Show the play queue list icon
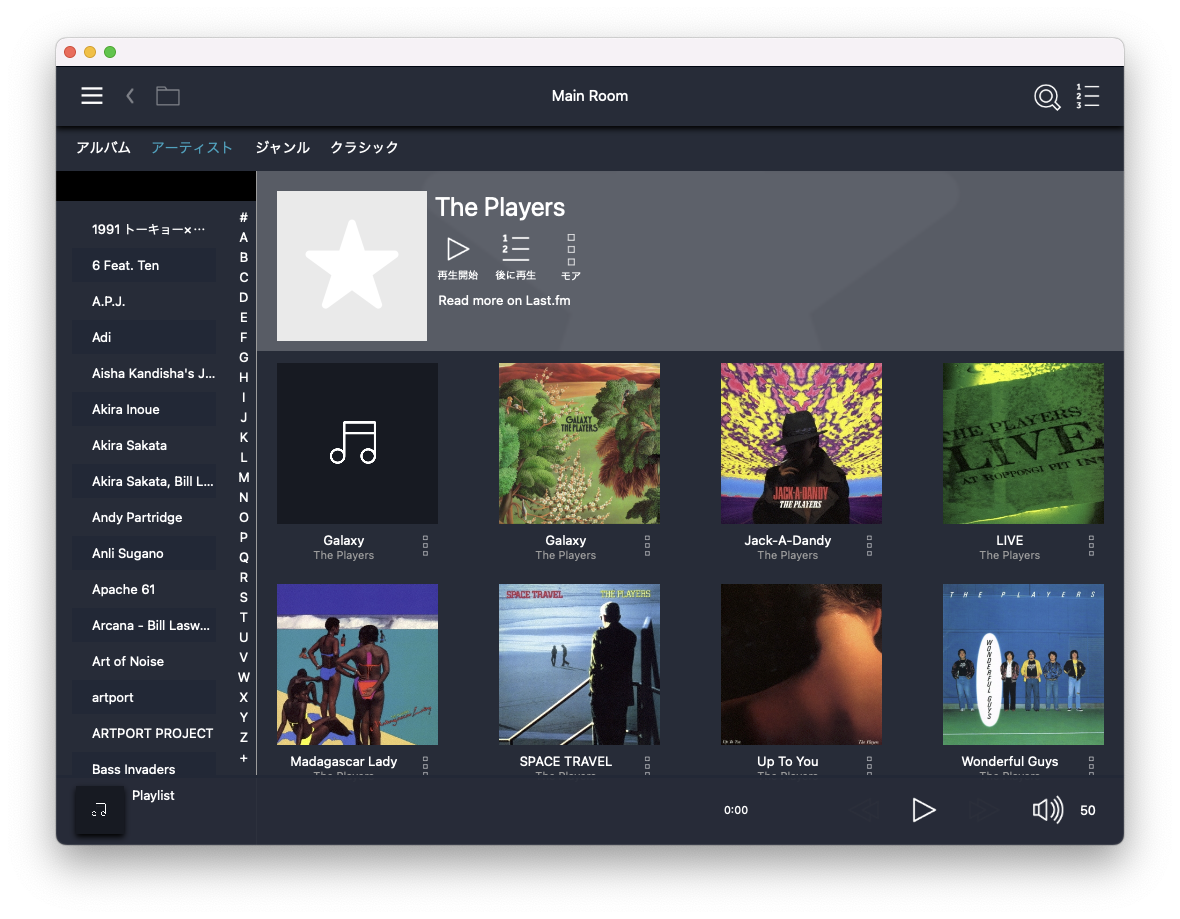 (1087, 96)
